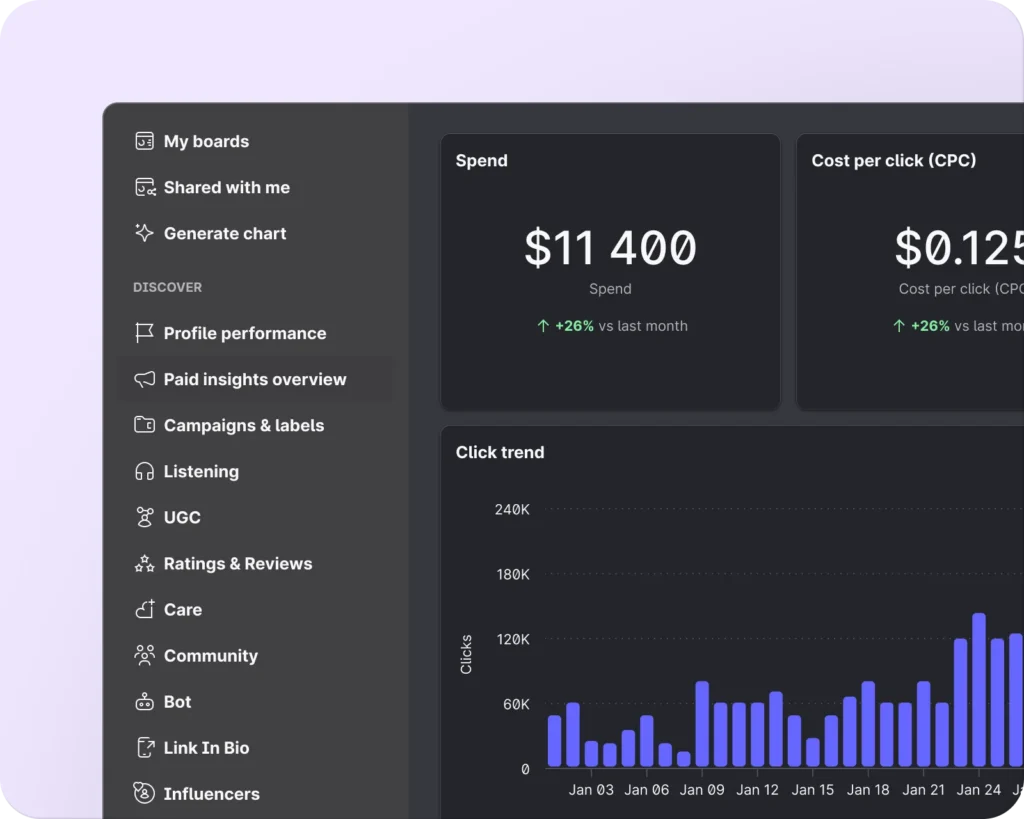The height and width of the screenshot is (819, 1024).
Task: Click the tallest bar near Jan 24
Action: click(979, 690)
